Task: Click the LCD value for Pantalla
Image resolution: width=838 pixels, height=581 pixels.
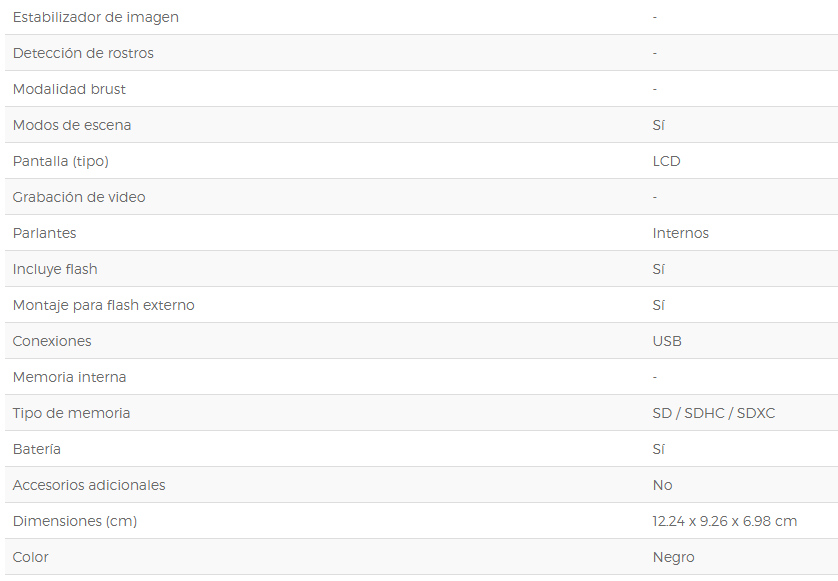Action: point(666,161)
